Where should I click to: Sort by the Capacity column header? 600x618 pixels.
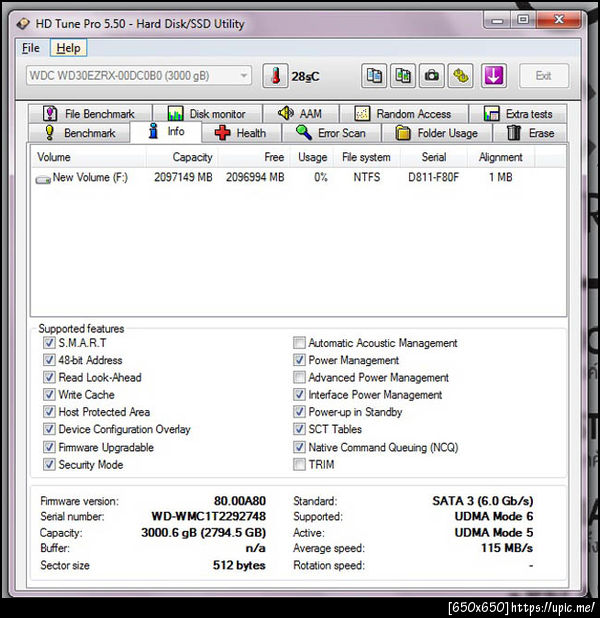(x=182, y=157)
